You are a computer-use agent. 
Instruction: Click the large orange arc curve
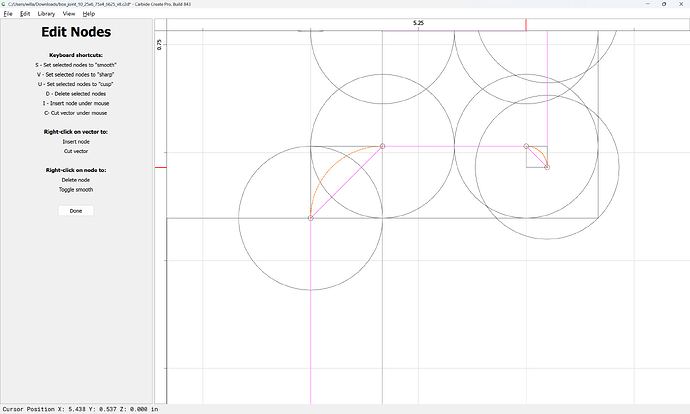tap(332, 167)
